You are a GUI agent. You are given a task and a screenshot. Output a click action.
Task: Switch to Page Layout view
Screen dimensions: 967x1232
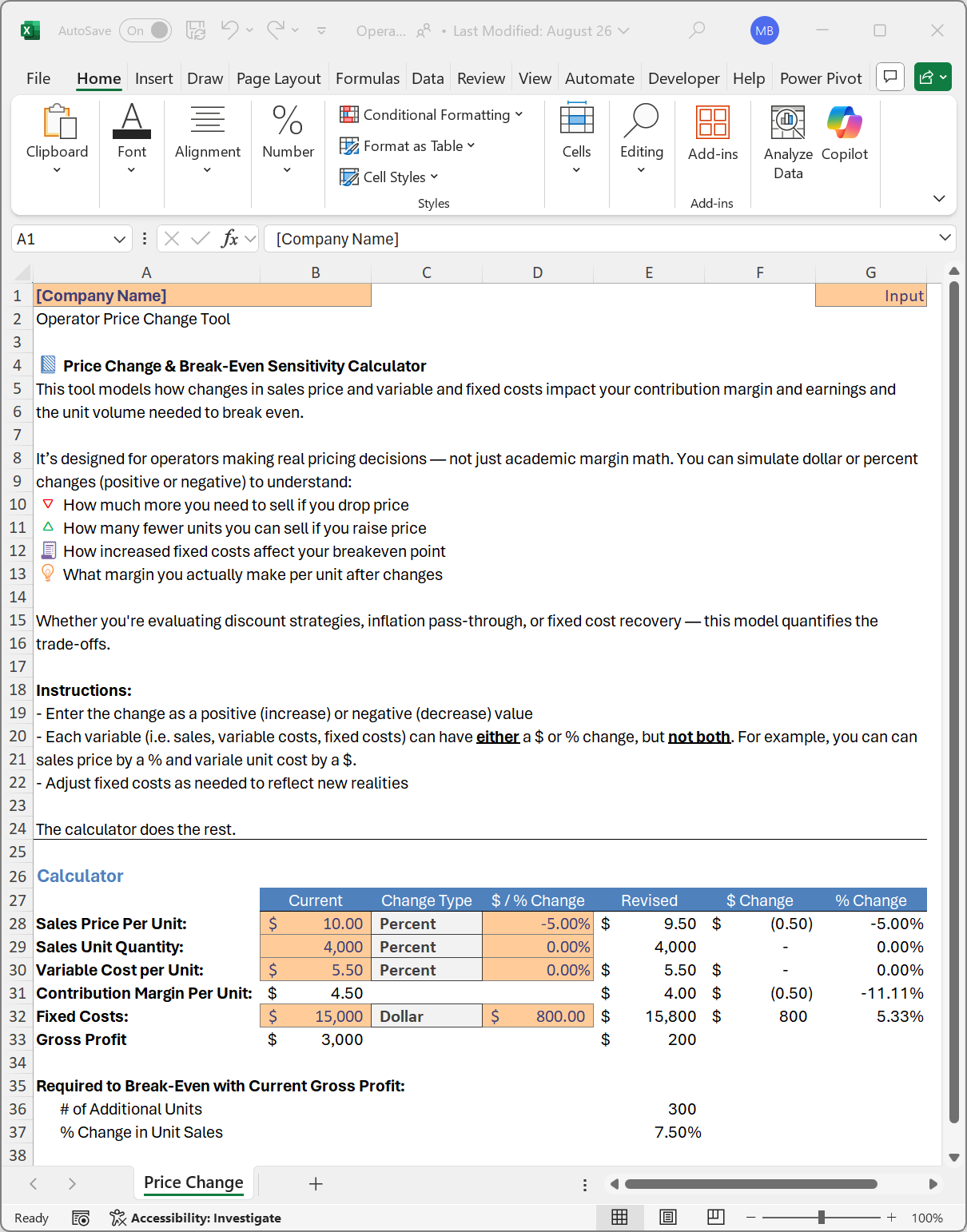[x=667, y=1217]
